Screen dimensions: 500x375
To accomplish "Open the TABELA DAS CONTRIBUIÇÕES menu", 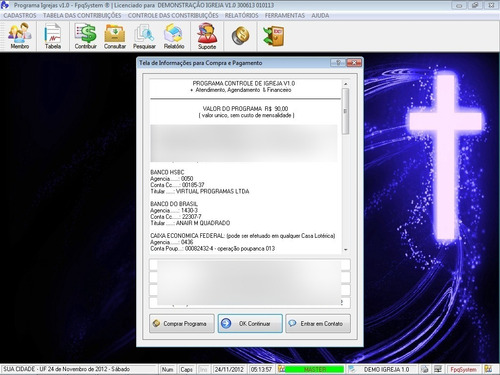I will click(x=82, y=15).
